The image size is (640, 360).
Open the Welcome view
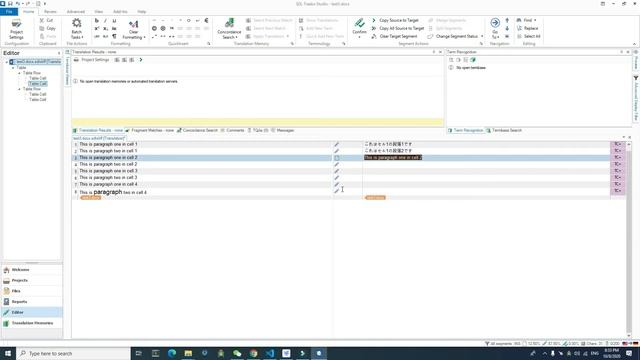(x=32, y=270)
